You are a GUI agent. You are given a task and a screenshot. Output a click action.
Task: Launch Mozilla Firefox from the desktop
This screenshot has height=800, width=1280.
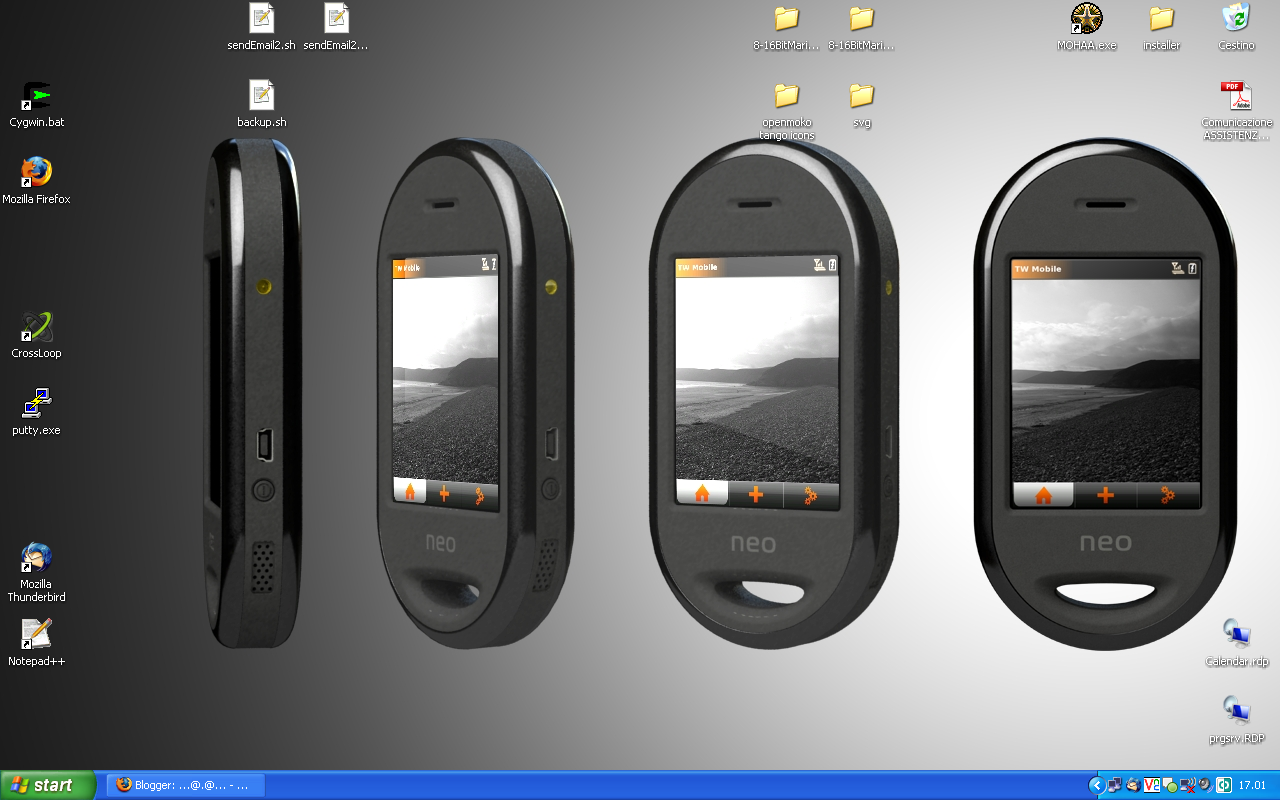tap(36, 181)
